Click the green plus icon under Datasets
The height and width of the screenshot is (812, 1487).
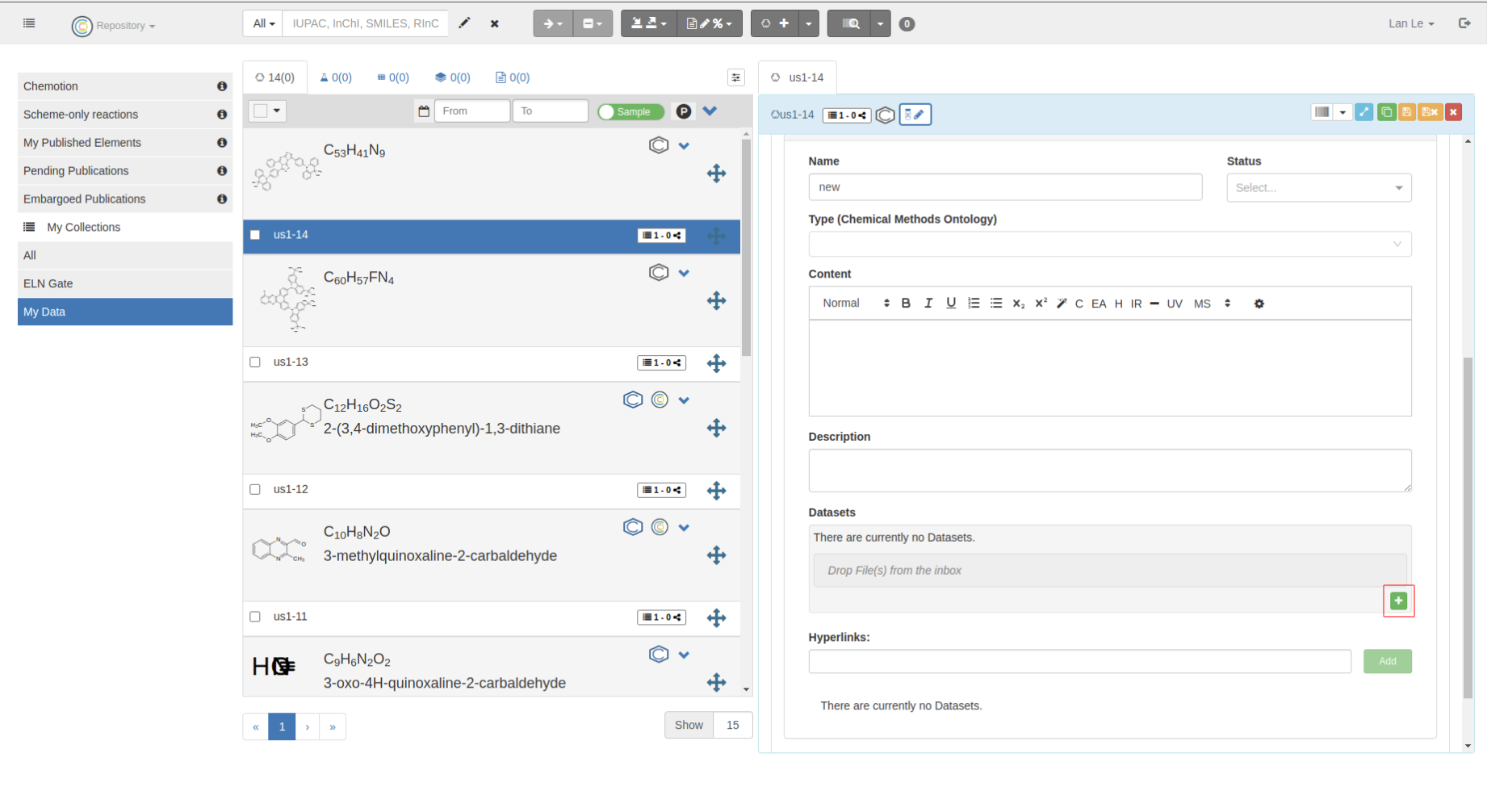[x=1399, y=601]
